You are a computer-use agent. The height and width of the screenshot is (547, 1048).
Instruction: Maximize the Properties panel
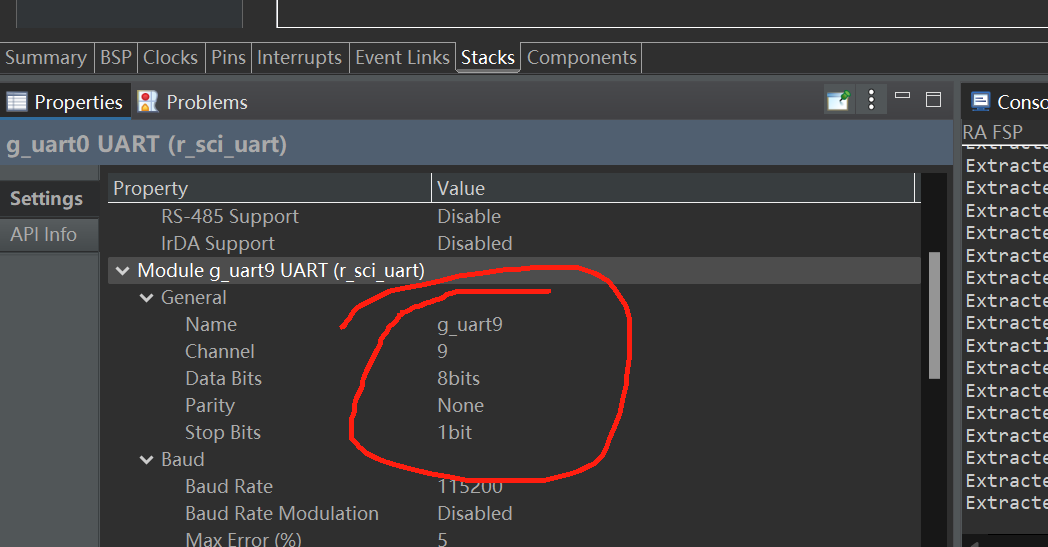pyautogui.click(x=933, y=100)
